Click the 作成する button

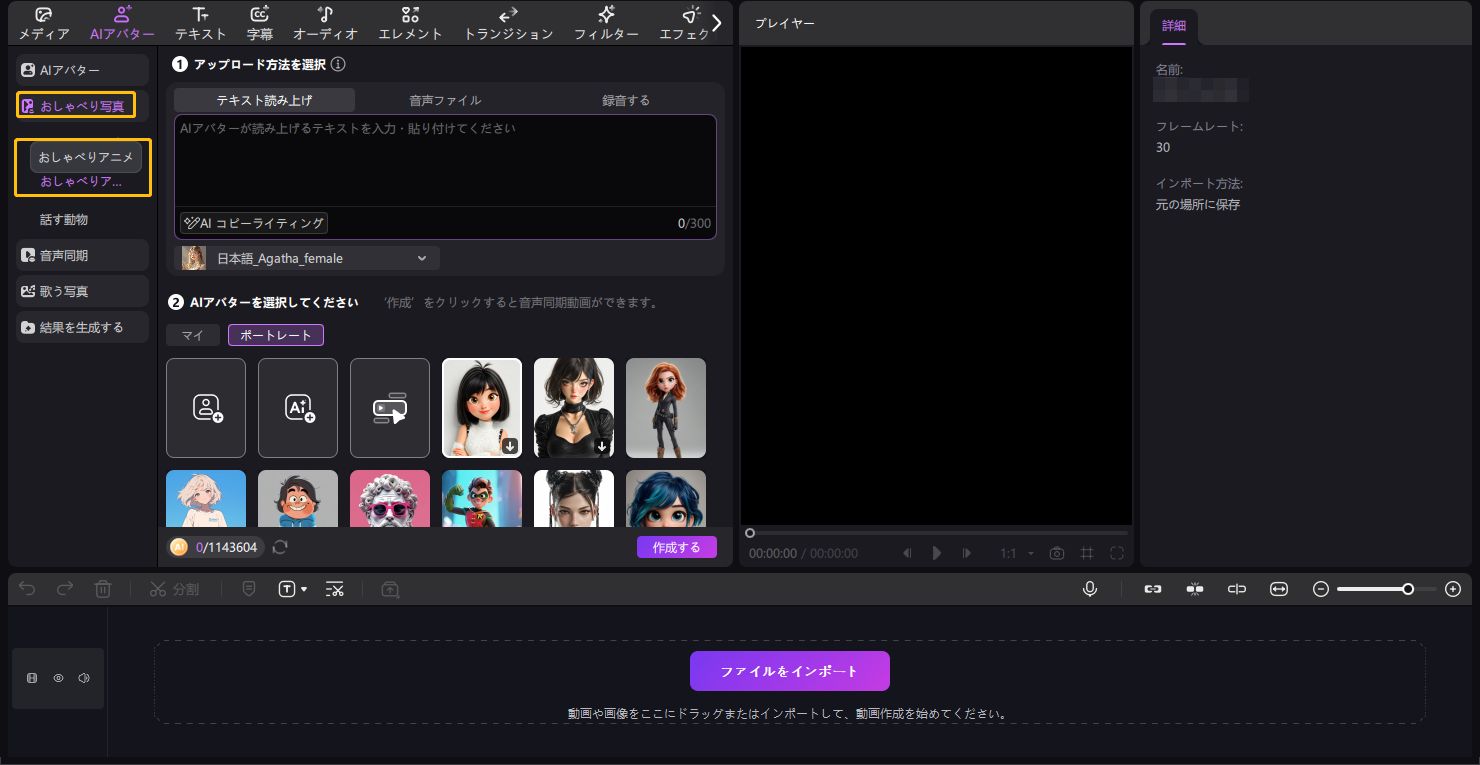point(676,547)
